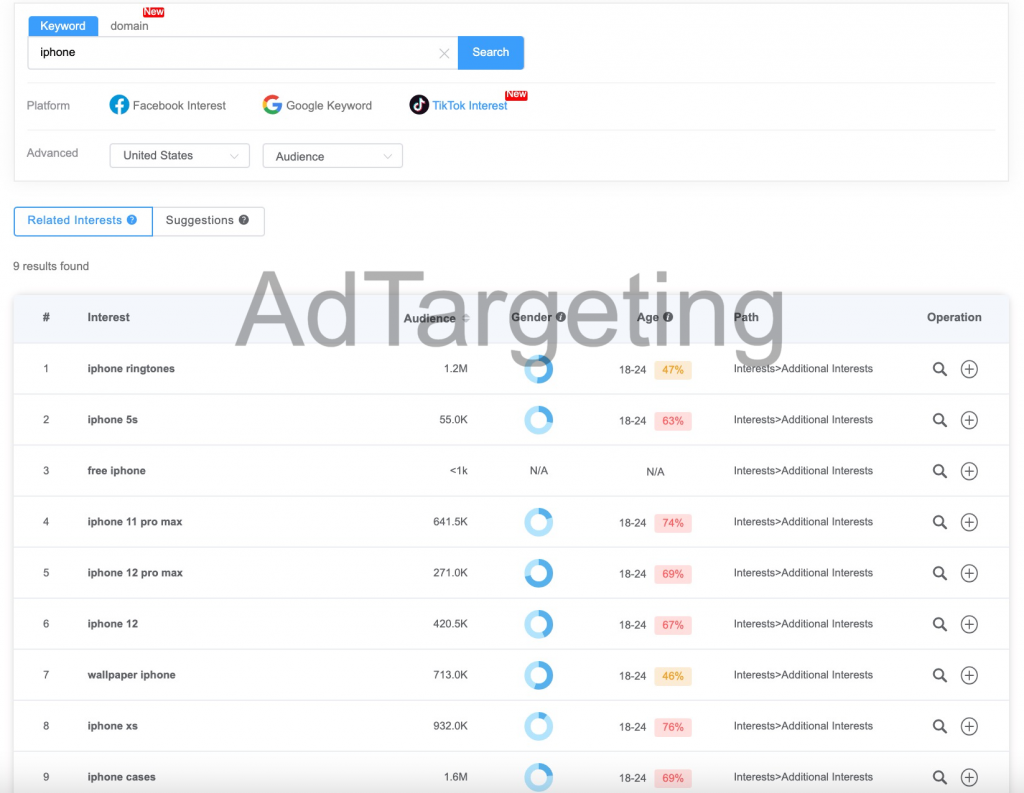Add iphone 11 pro max with plus icon
1024x793 pixels.
pos(969,522)
